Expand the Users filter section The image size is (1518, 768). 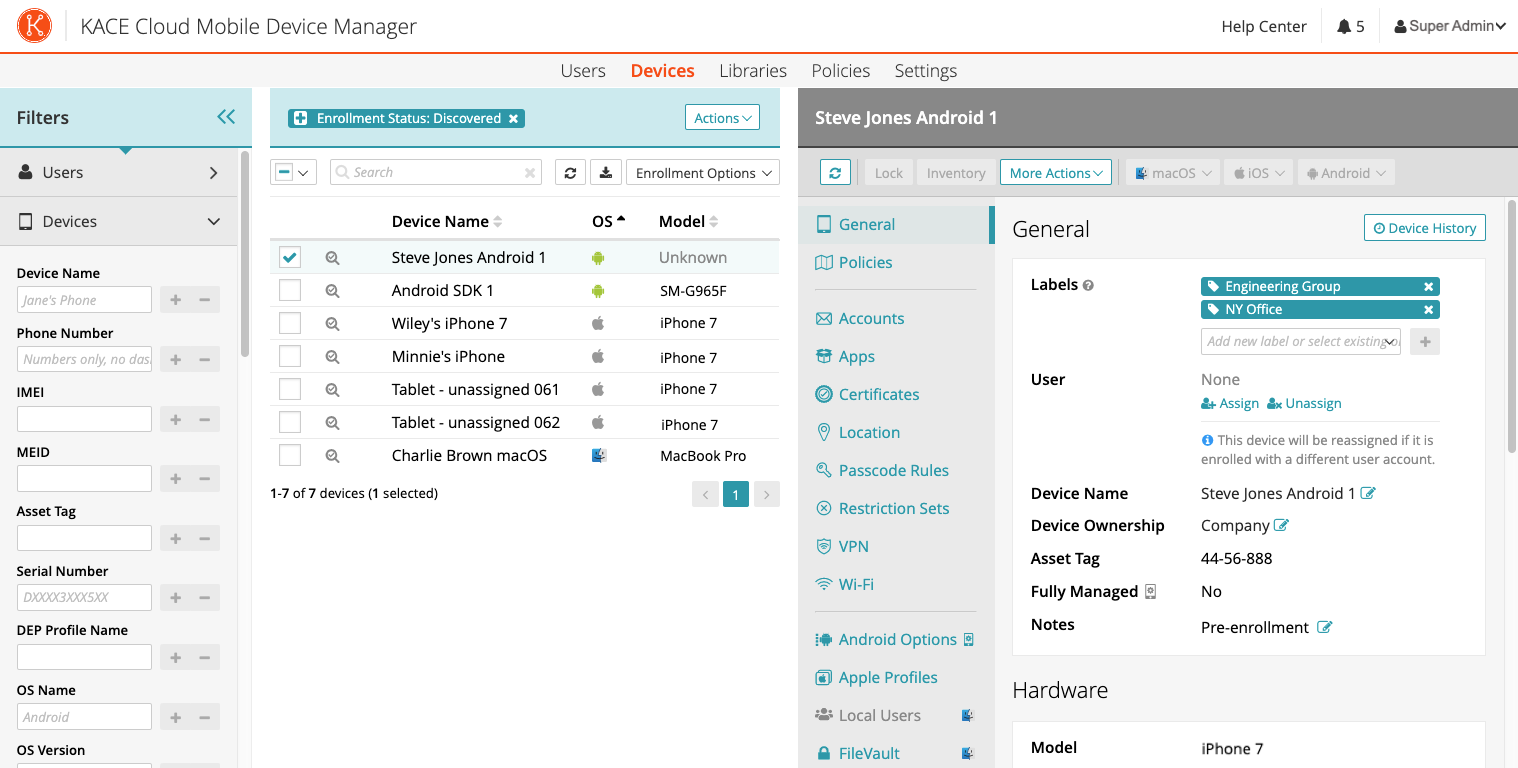tap(119, 173)
